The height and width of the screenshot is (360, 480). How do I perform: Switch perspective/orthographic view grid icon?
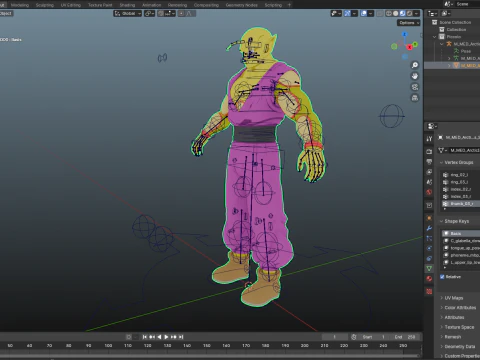click(x=415, y=98)
